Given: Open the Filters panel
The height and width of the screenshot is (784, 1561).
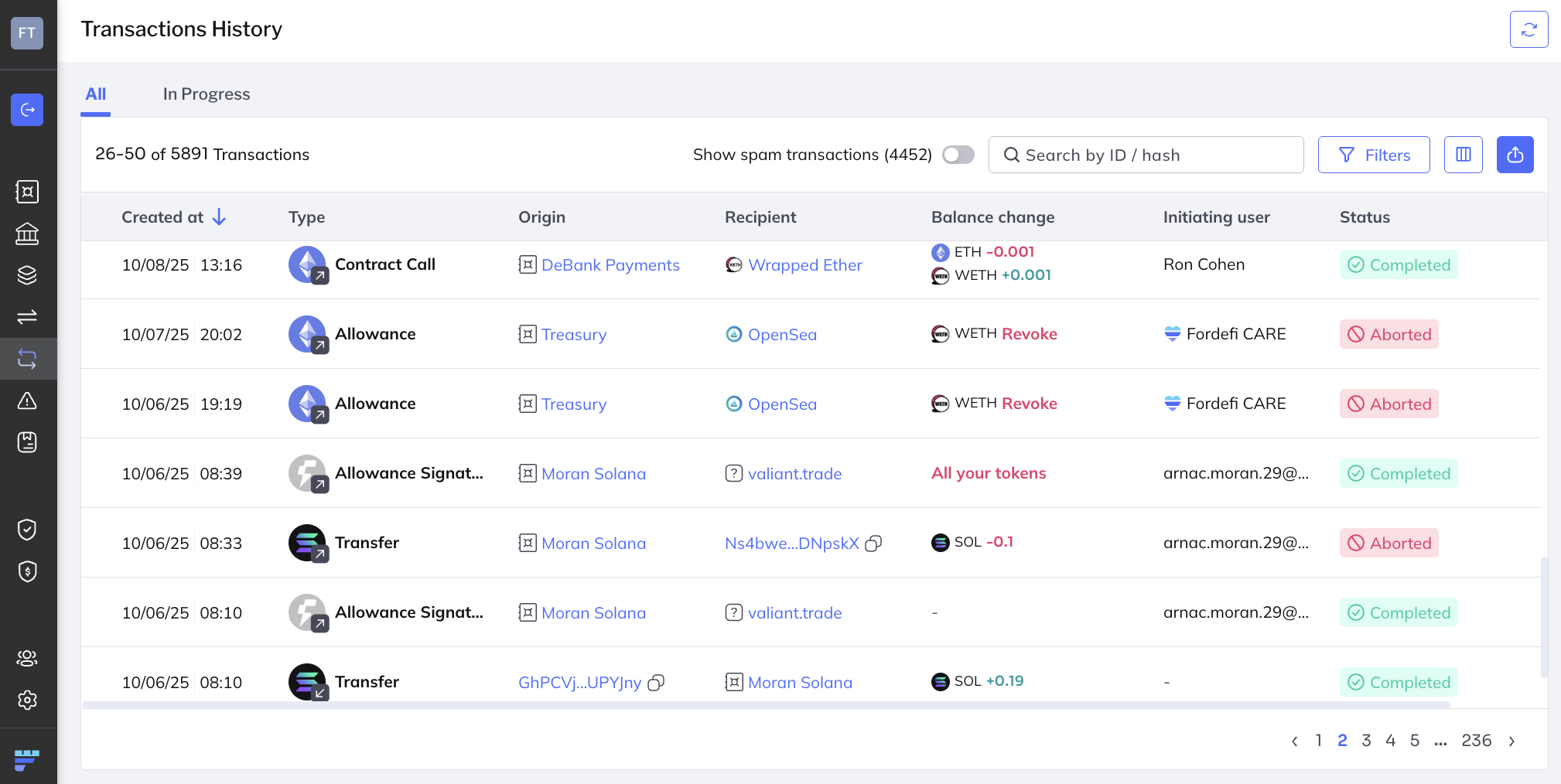Looking at the screenshot, I should (x=1373, y=155).
